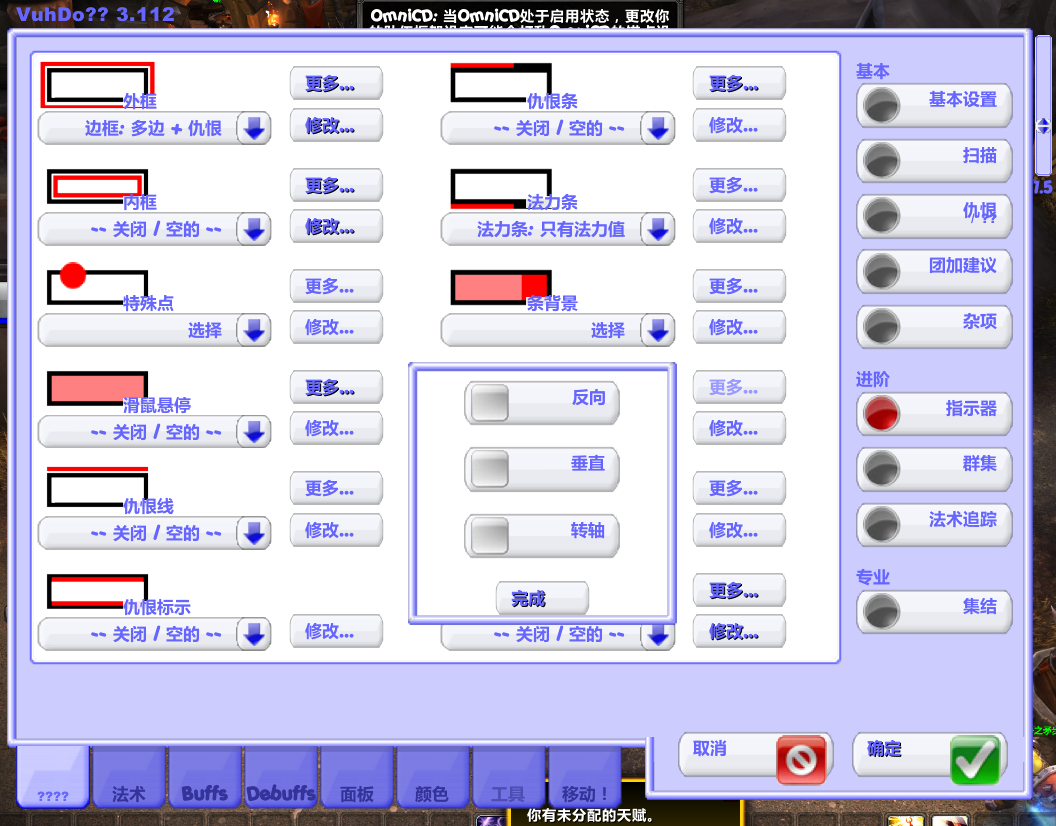Expand the 法力条 dropdown showing 只有法力值

point(657,230)
